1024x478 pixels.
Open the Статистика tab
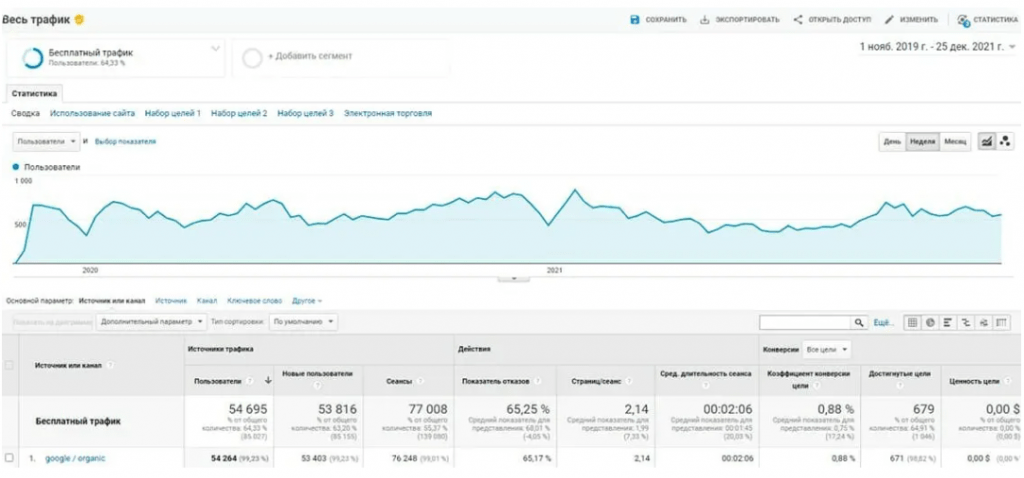pos(34,94)
